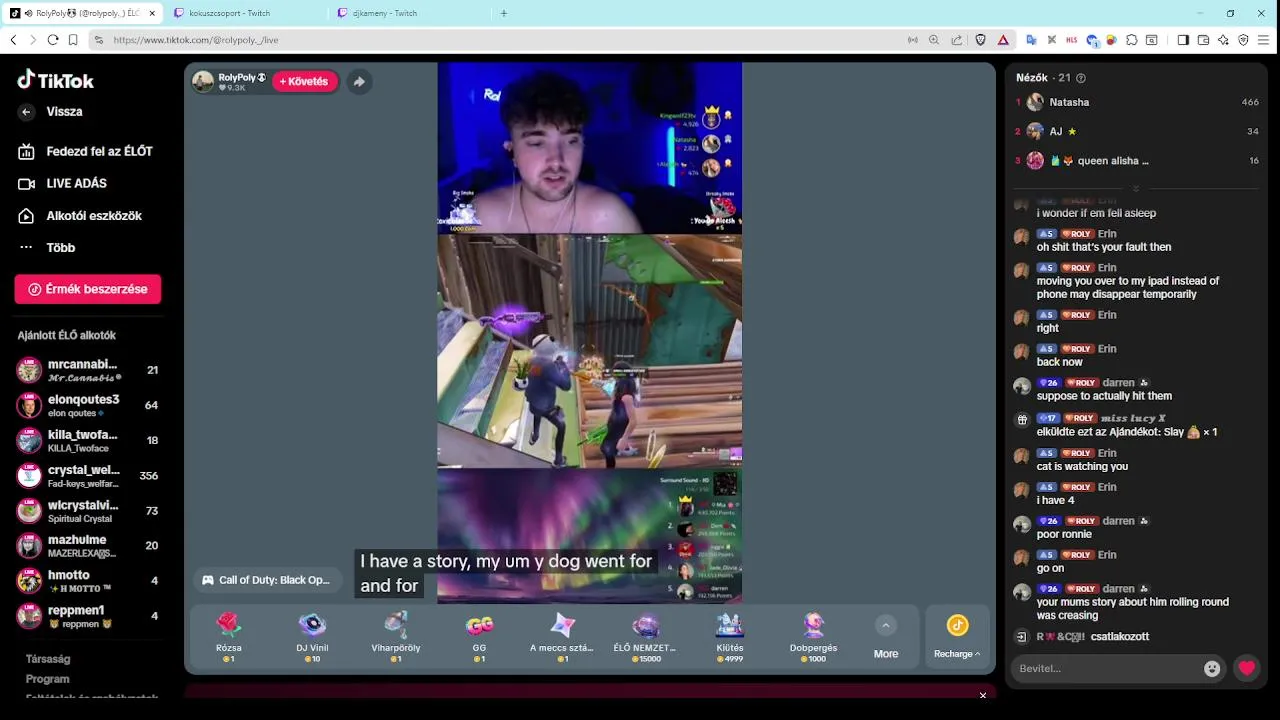Open the Brave shields icon
The image size is (1280, 720).
pos(980,40)
